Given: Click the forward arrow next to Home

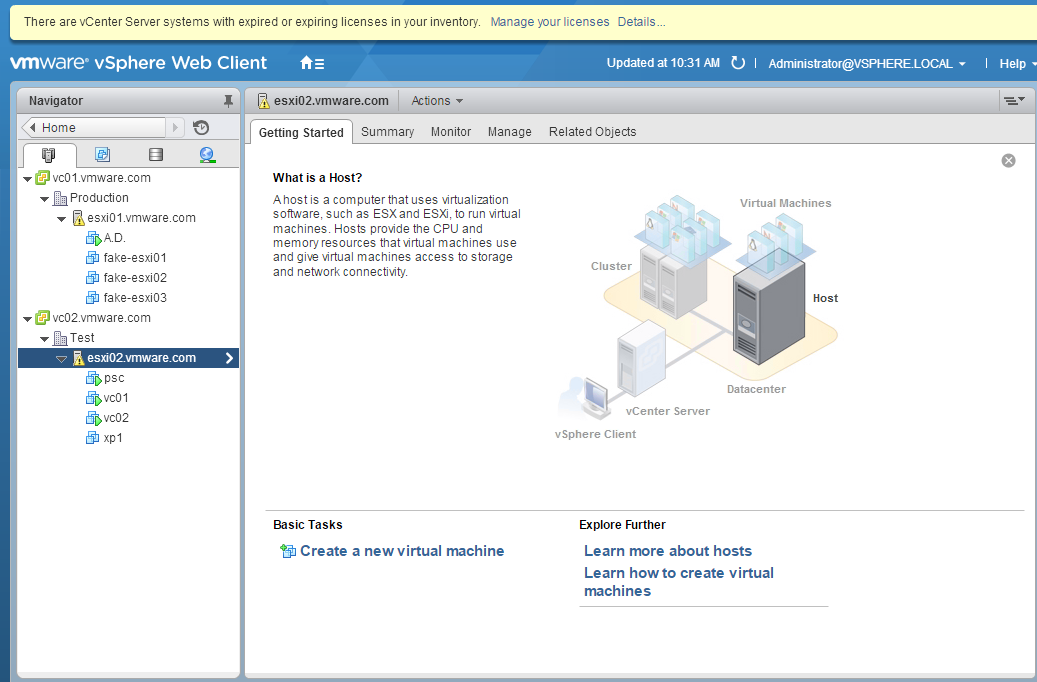Looking at the screenshot, I should (175, 128).
